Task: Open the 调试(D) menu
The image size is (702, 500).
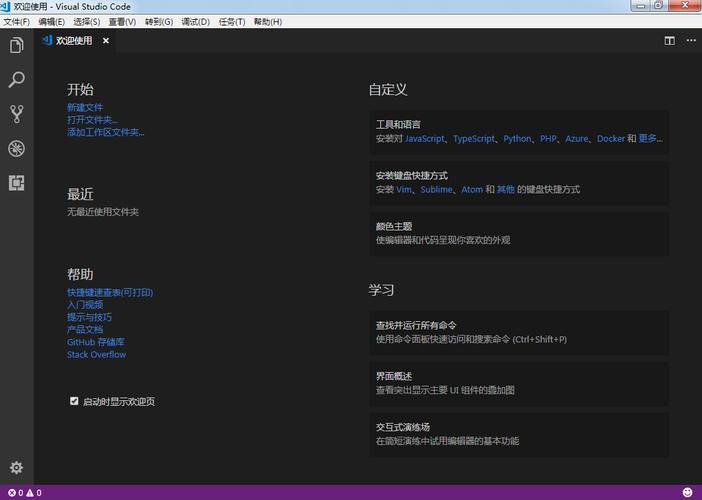Action: (196, 22)
